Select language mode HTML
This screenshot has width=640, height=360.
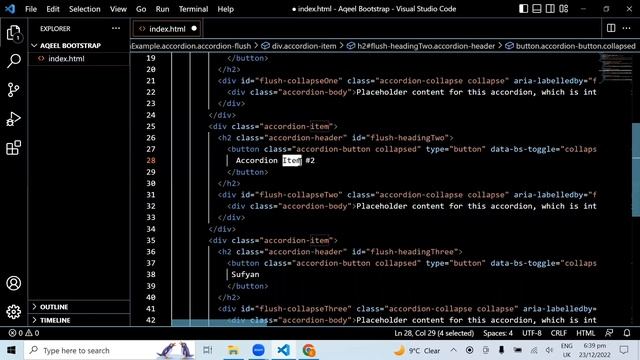click(585, 333)
